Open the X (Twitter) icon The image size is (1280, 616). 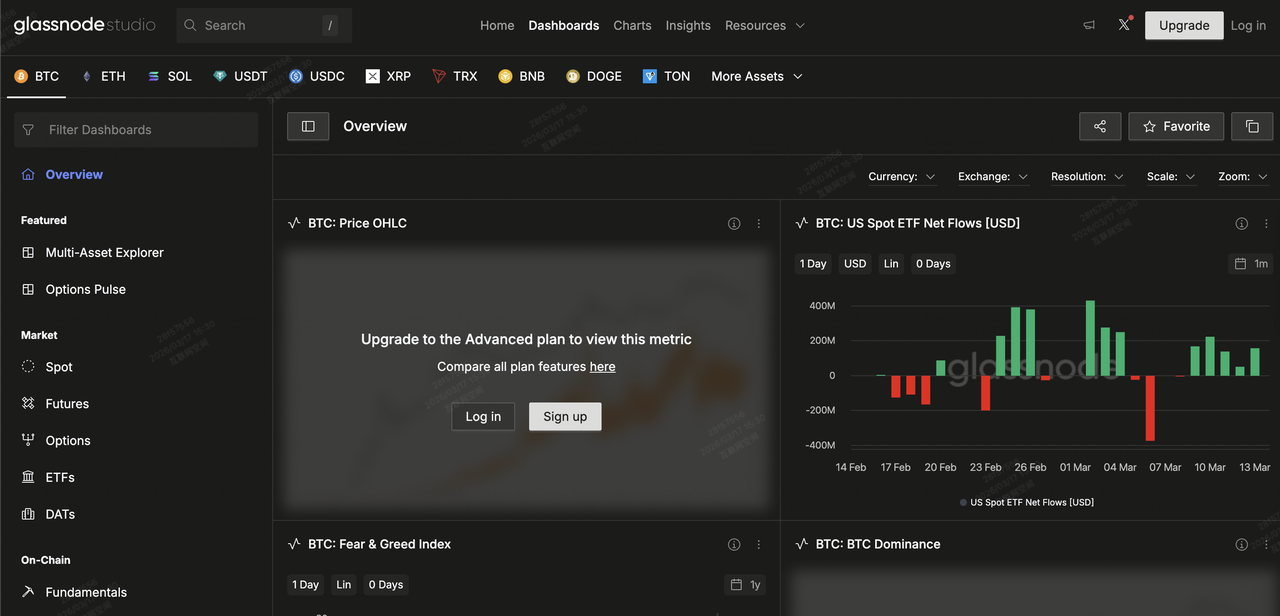point(1124,26)
